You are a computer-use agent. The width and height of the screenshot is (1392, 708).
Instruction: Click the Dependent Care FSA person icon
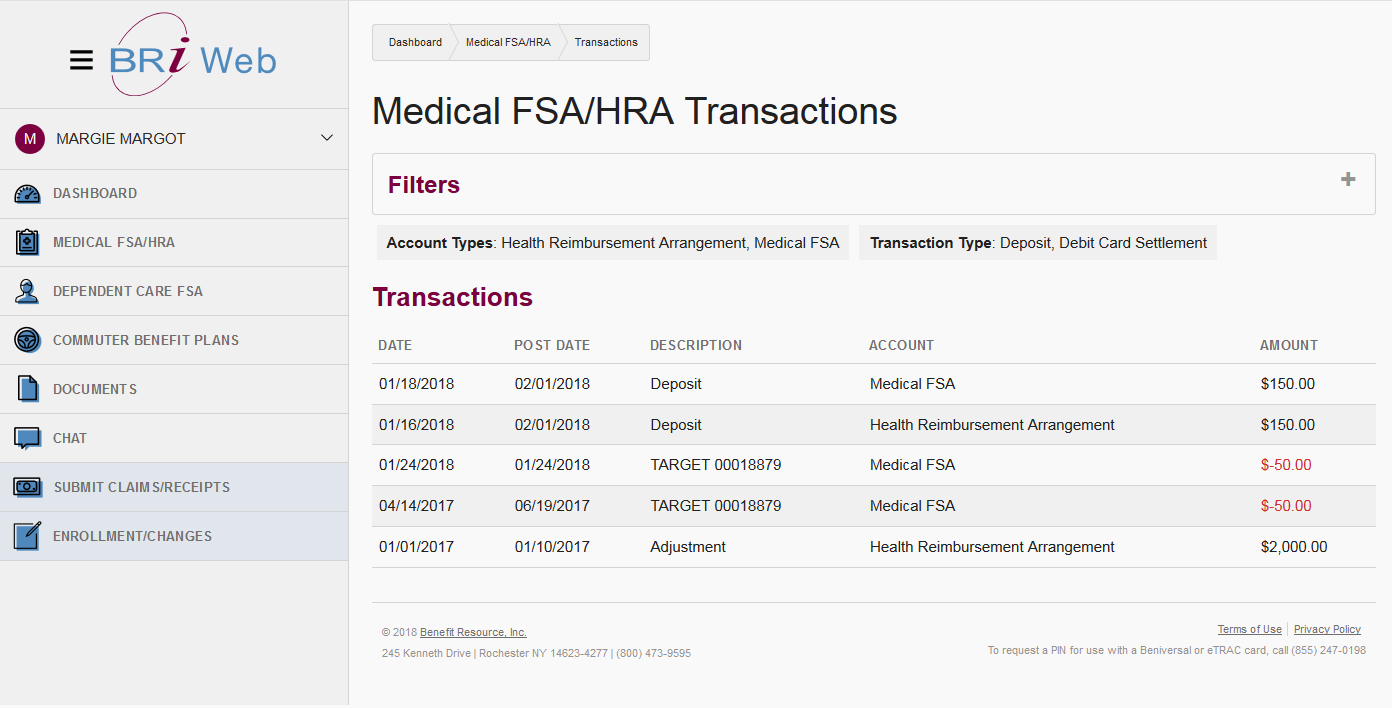[x=27, y=292]
